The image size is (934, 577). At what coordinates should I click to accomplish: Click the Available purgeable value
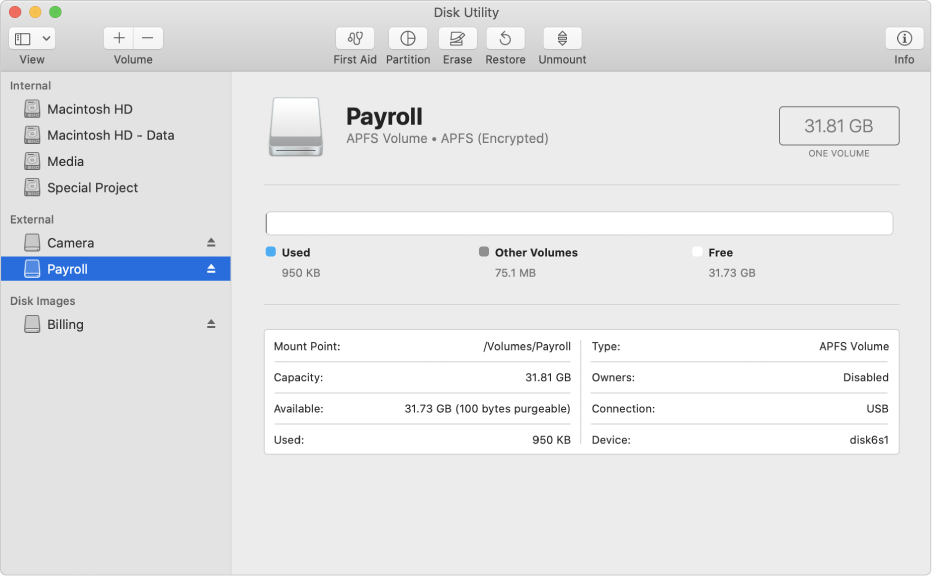[x=487, y=409]
